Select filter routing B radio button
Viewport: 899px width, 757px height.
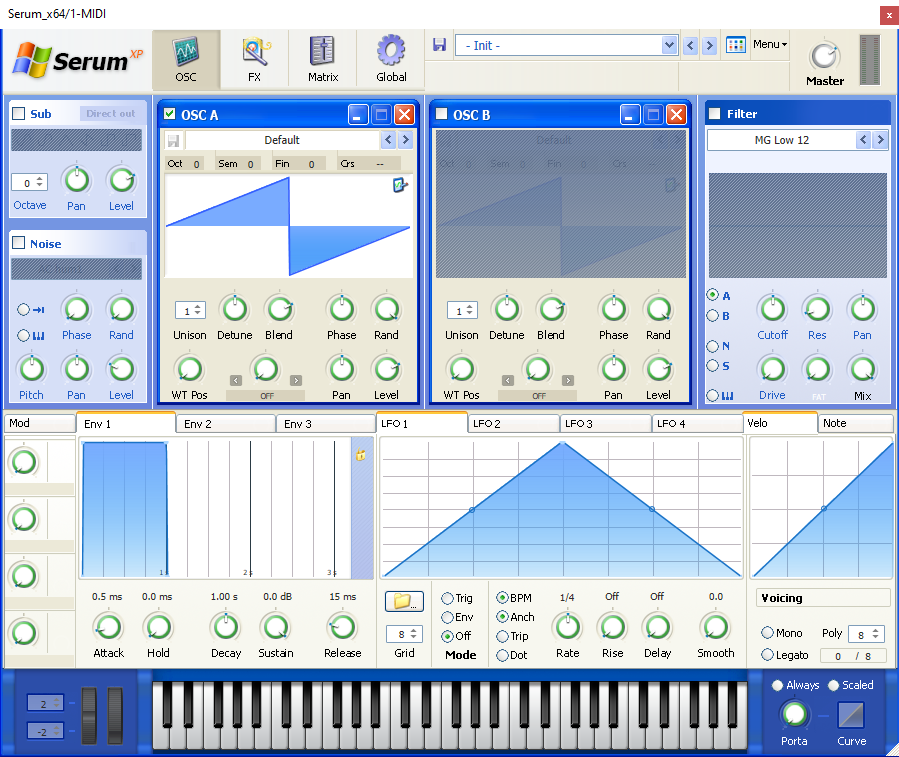[713, 315]
